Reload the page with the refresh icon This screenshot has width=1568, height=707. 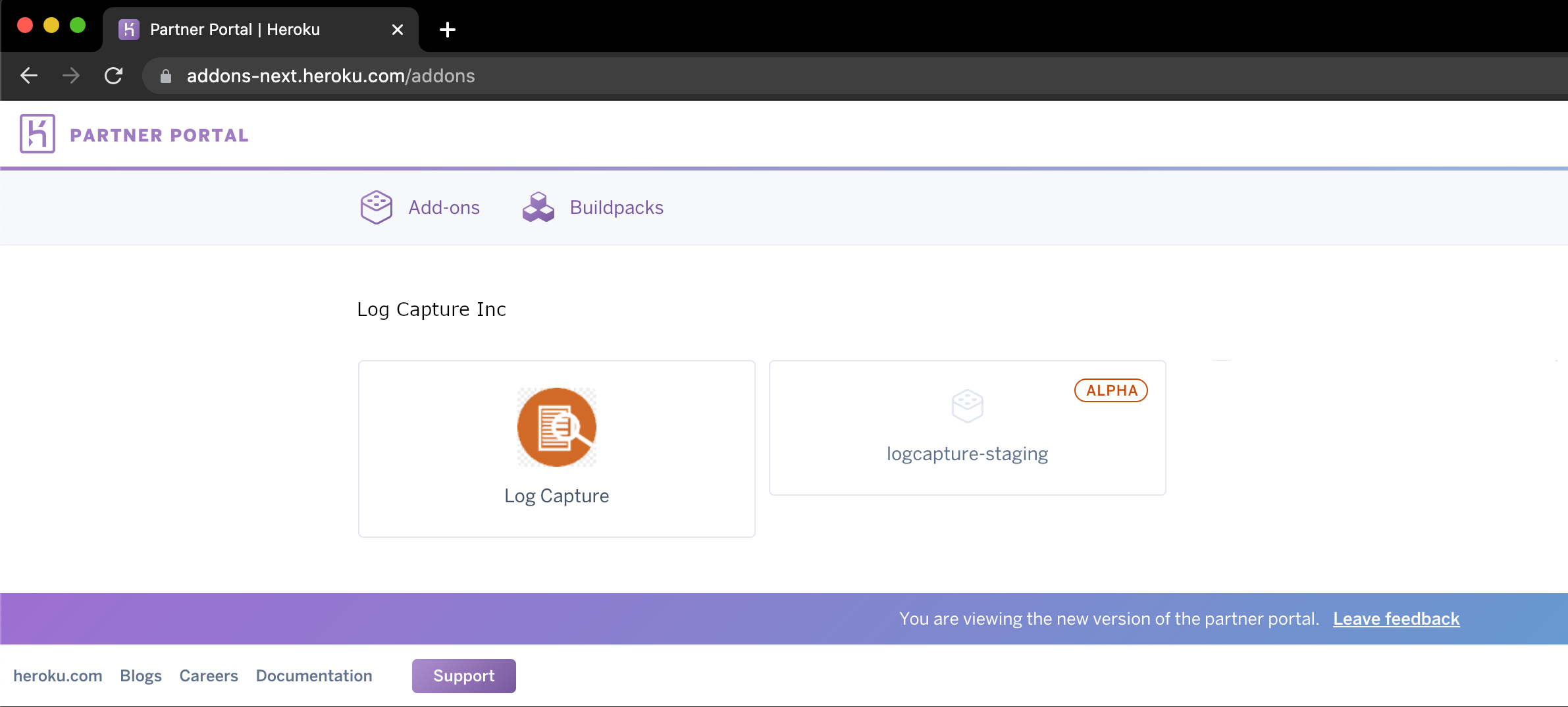coord(114,76)
